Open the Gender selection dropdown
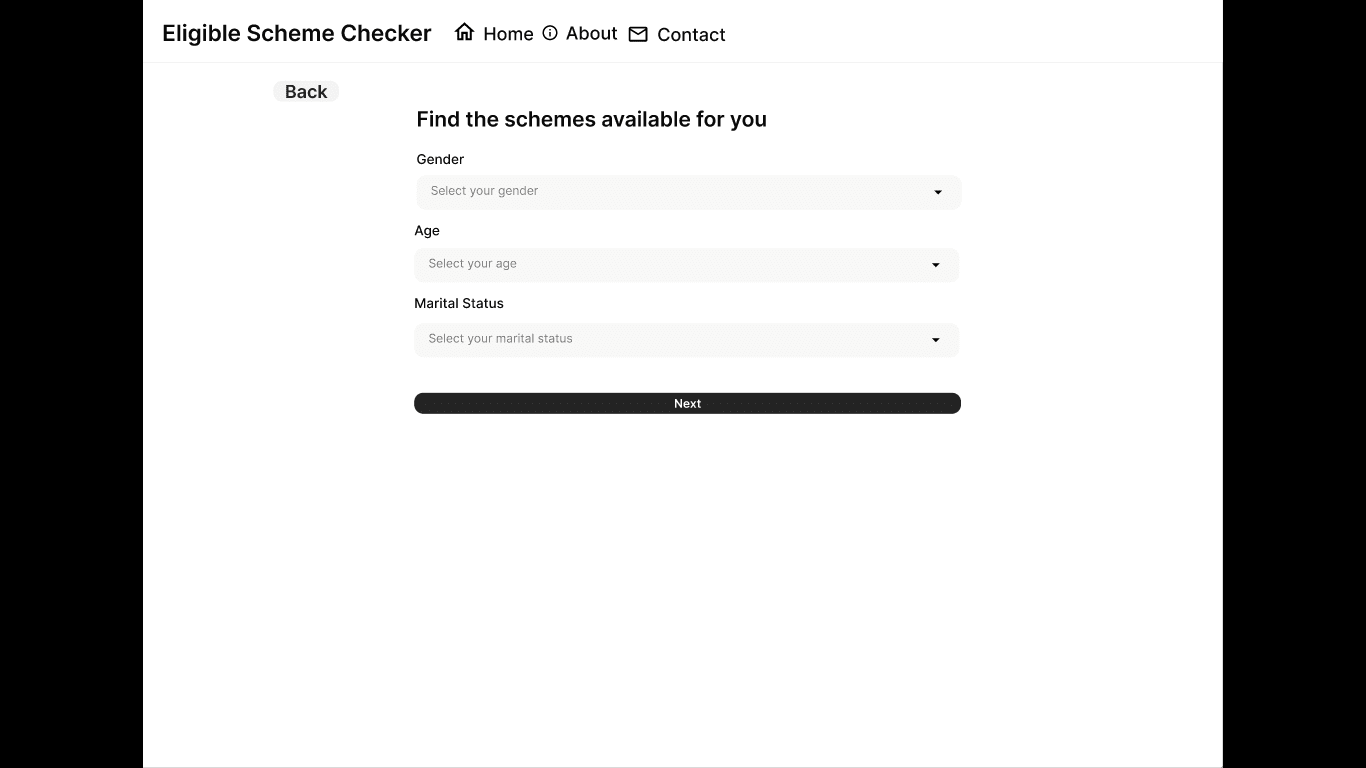Image resolution: width=1366 pixels, height=768 pixels. point(688,192)
